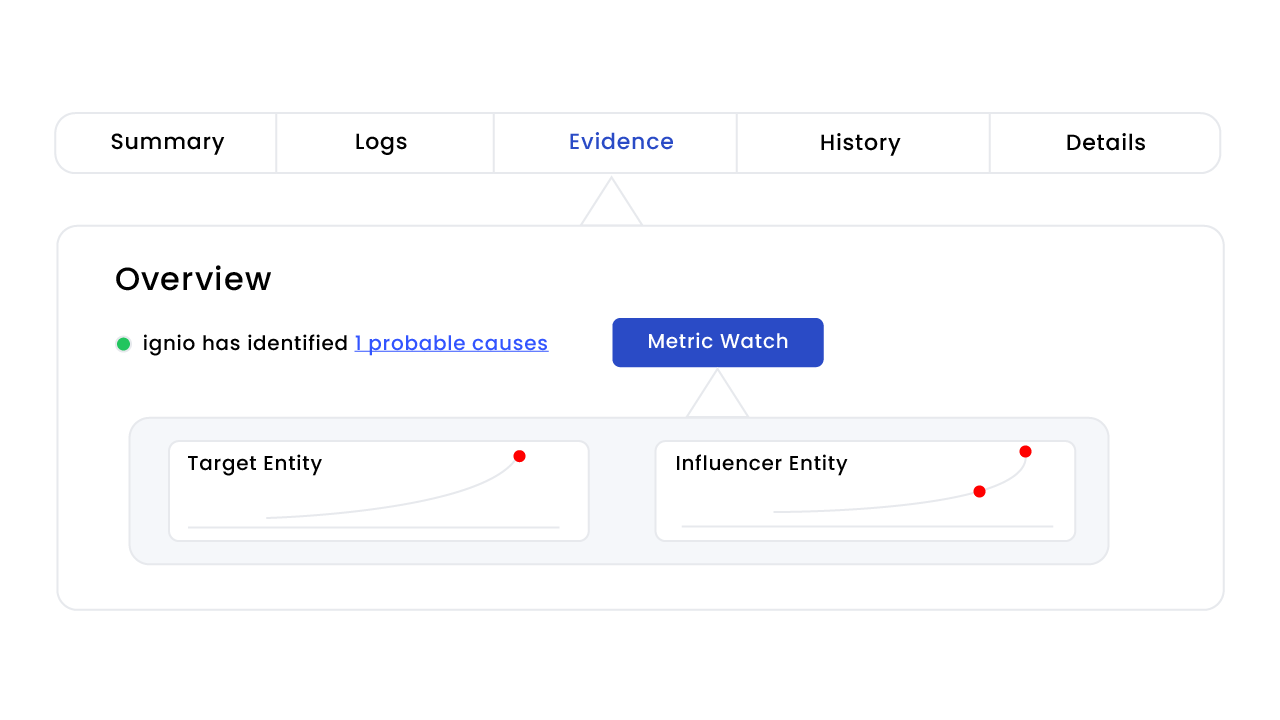Click the triangle pointer below Metric Watch
Image resolution: width=1280 pixels, height=720 pixels.
pos(717,396)
